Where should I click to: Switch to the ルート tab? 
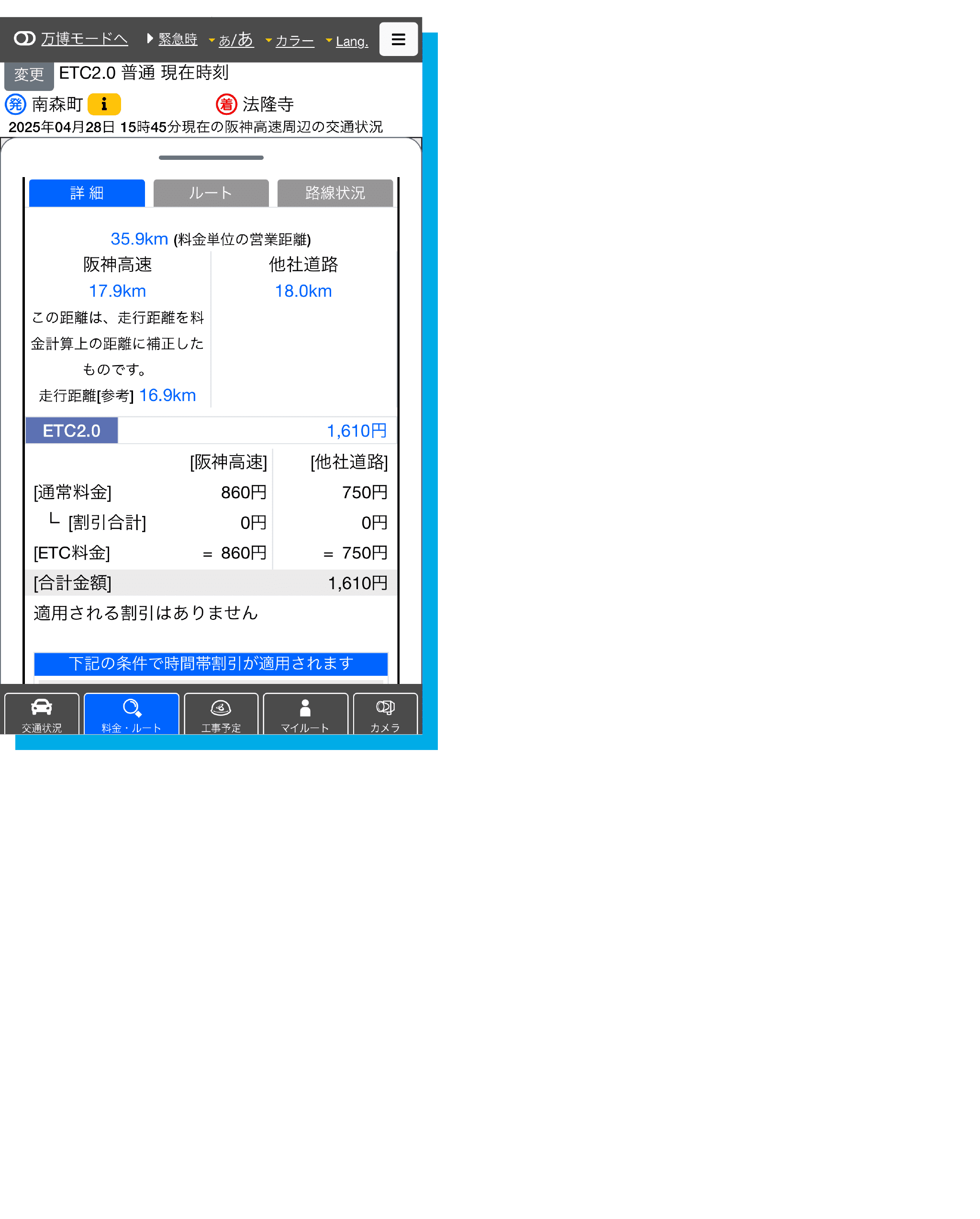click(212, 193)
